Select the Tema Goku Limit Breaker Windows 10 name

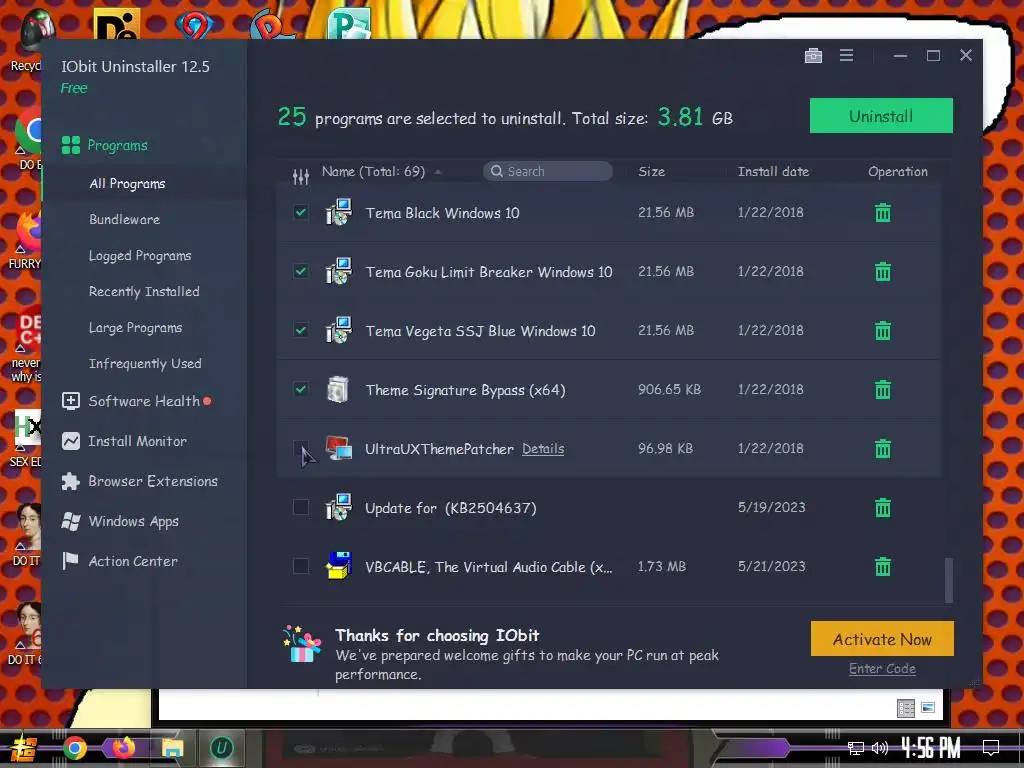(489, 272)
